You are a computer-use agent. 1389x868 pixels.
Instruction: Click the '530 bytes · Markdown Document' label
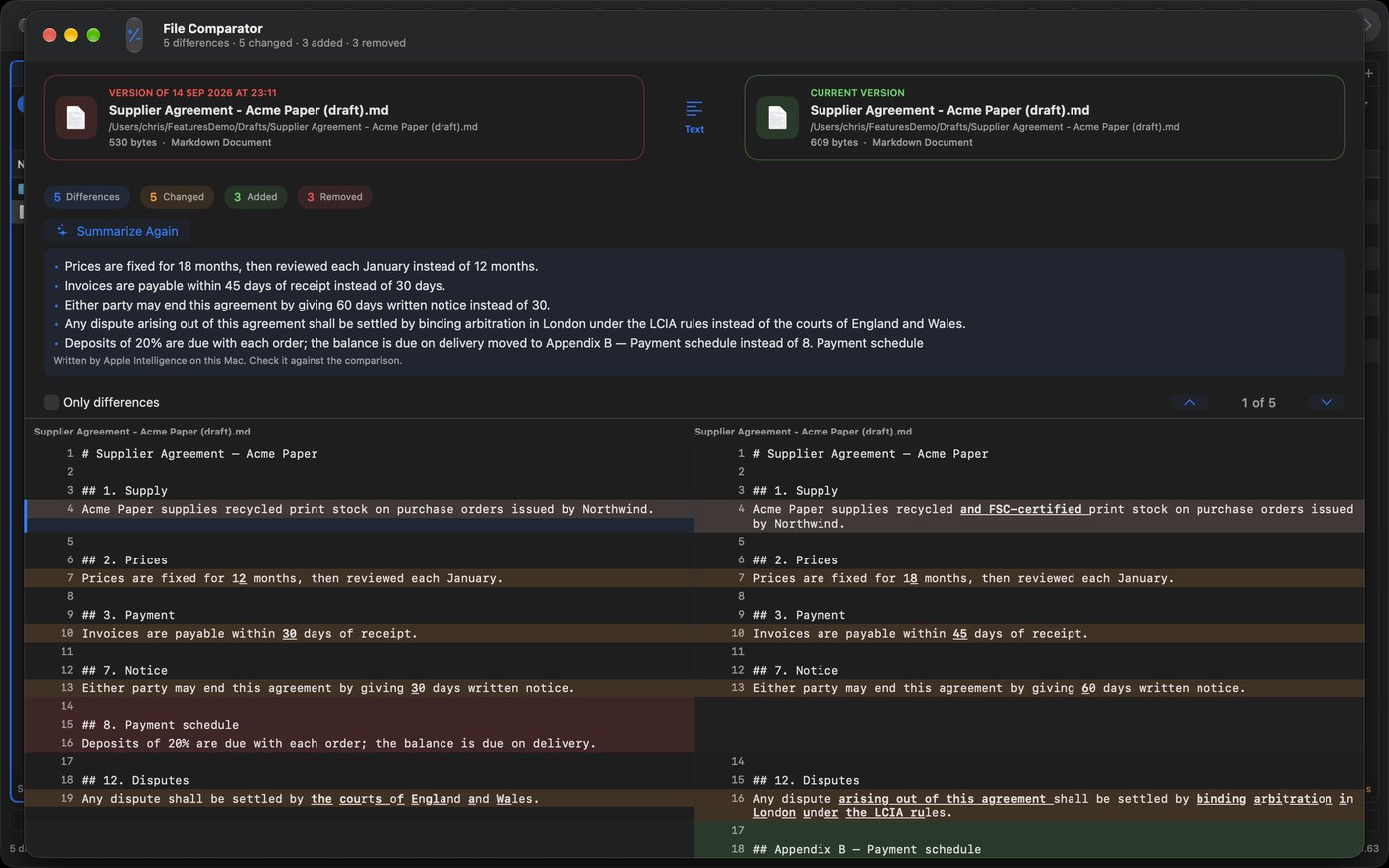click(189, 143)
